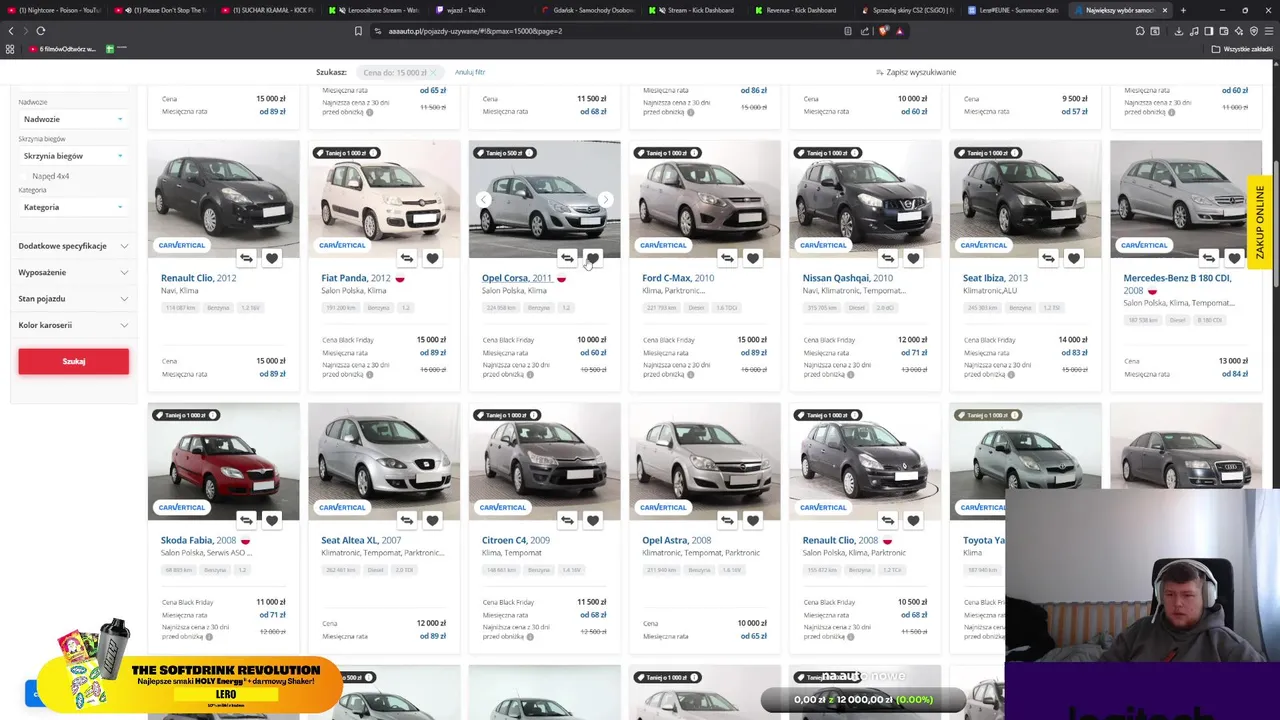Screen dimensions: 1280x720
Task: Expand the Wyposażenie filter section
Action: (73, 272)
